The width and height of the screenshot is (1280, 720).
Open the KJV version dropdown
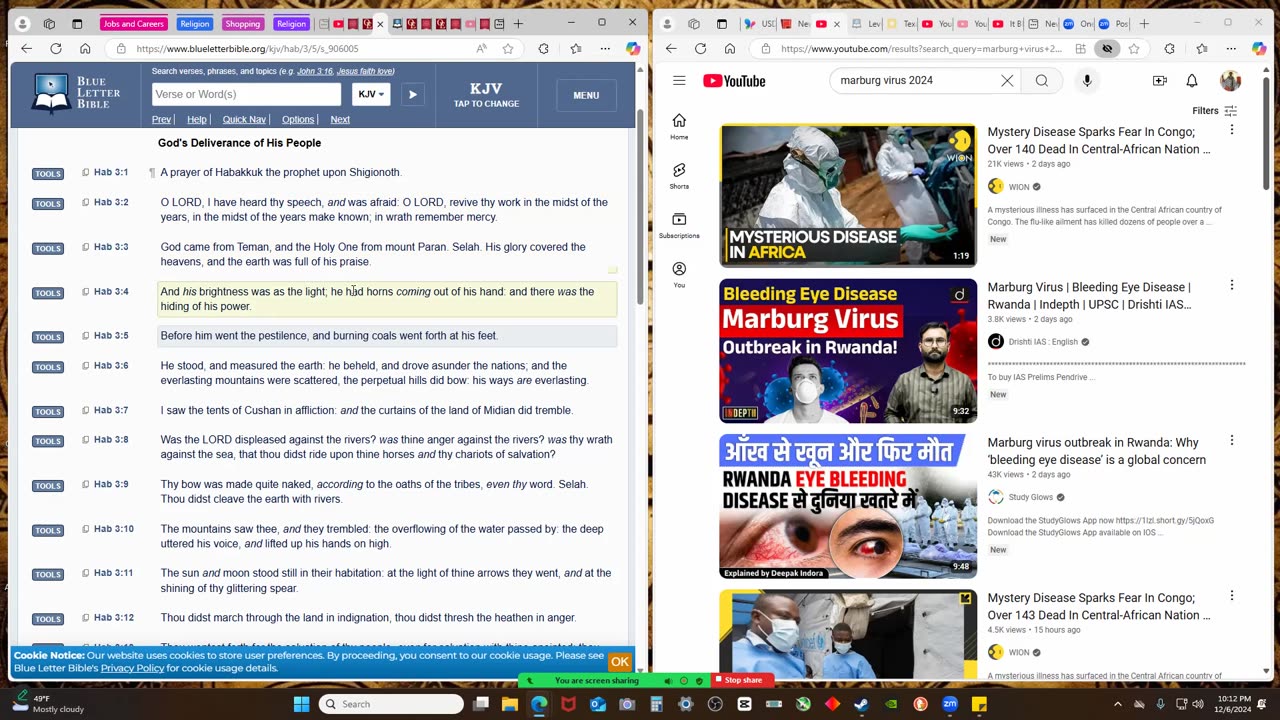coord(370,94)
